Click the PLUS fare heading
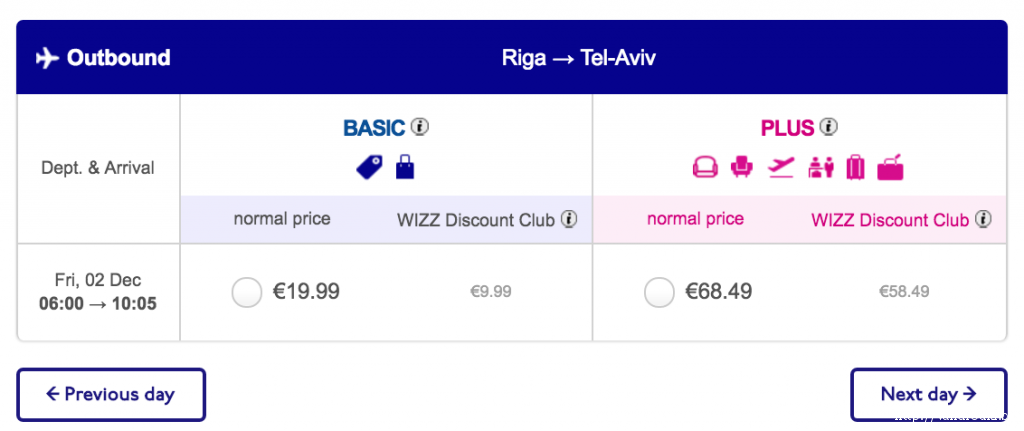 pos(788,128)
